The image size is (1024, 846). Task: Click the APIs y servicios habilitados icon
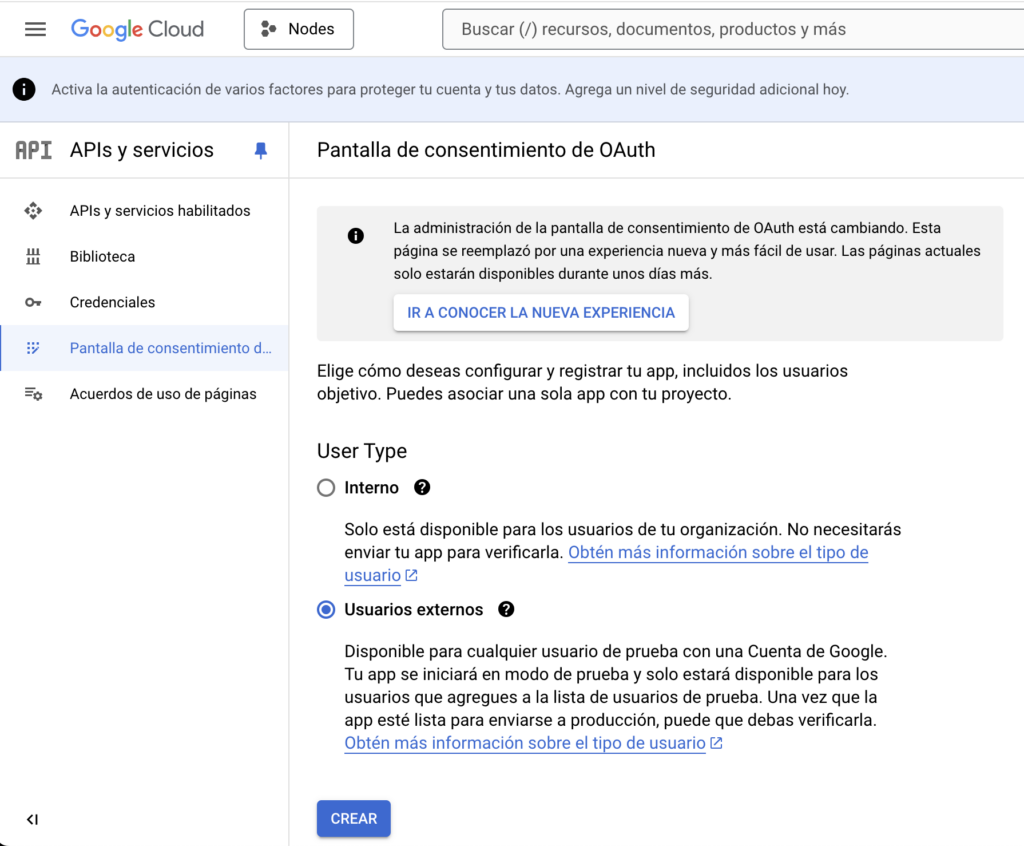pos(33,211)
